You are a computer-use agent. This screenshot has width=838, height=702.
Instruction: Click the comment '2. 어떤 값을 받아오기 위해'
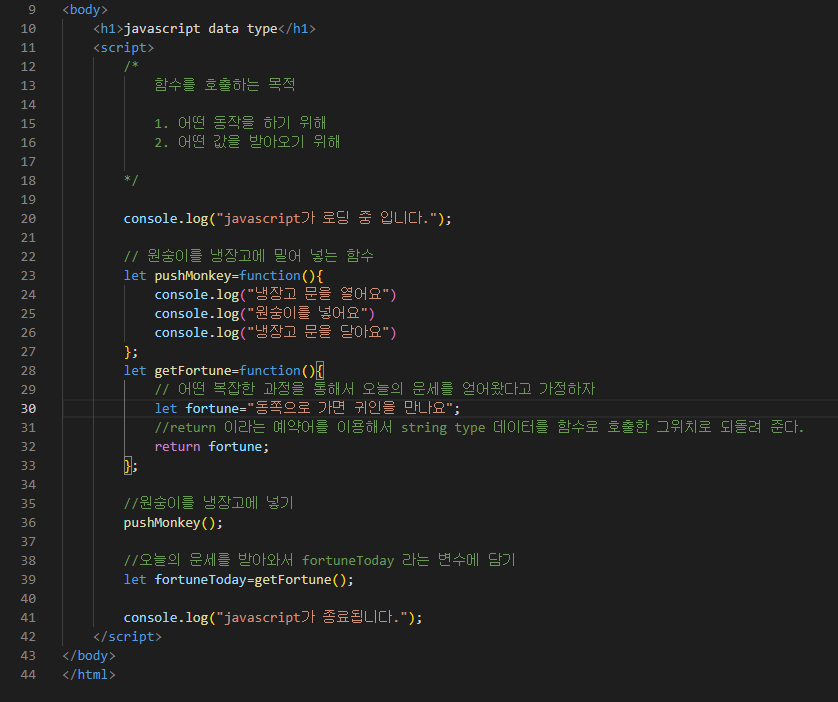(247, 143)
